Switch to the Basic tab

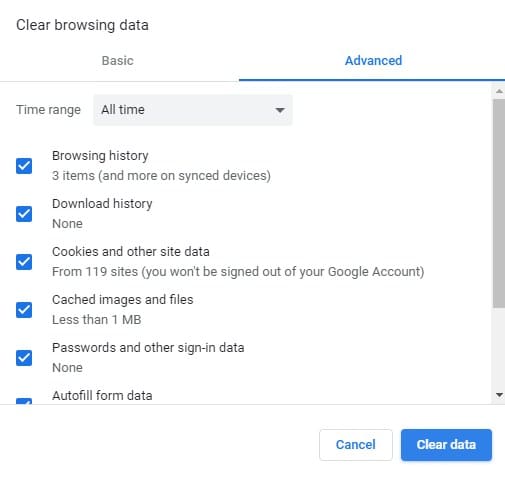point(118,61)
